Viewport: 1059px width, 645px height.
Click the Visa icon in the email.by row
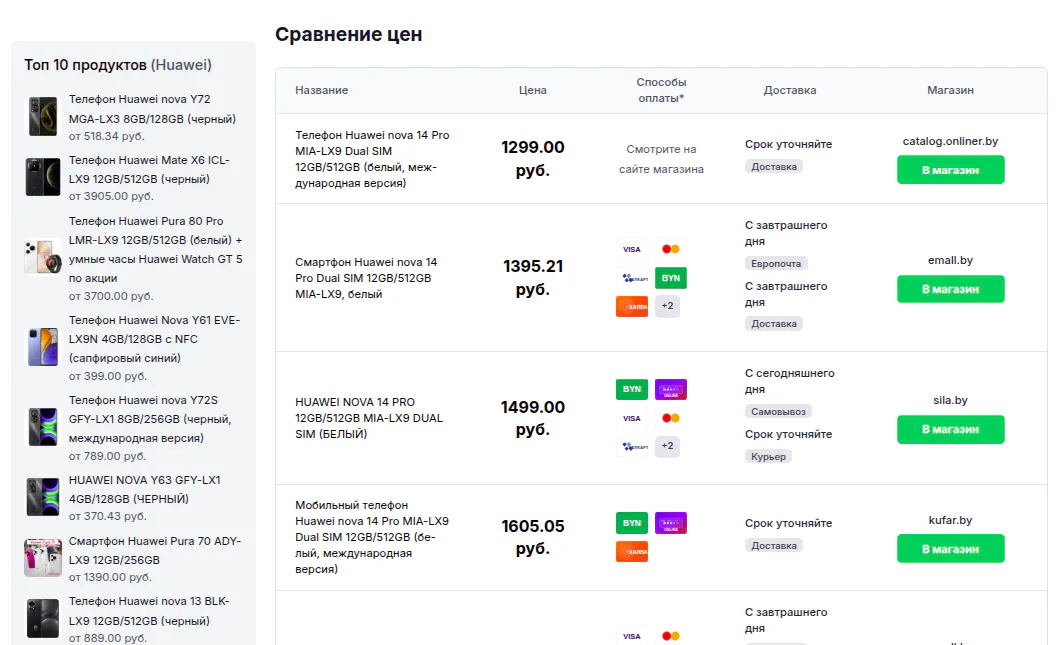point(631,249)
